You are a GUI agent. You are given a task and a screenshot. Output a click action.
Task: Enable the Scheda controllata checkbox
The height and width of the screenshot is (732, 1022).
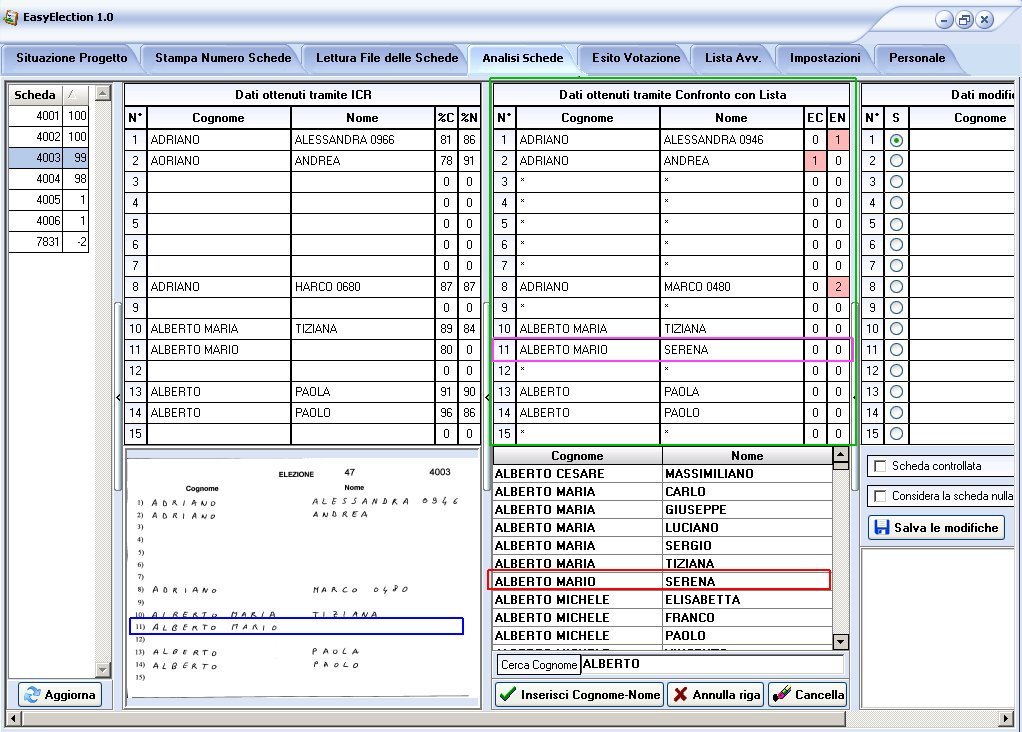point(880,466)
